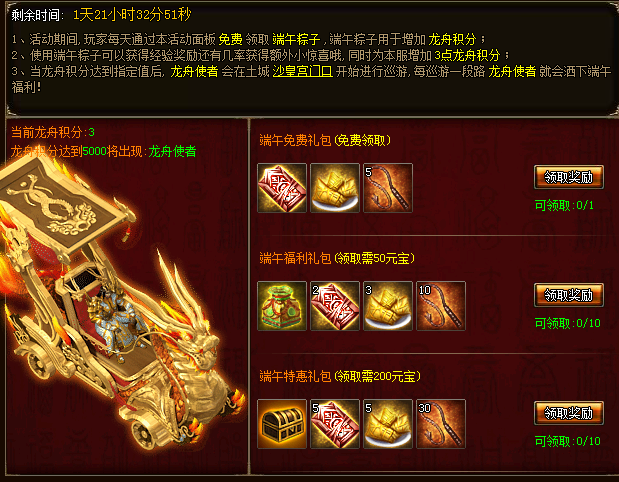Click red envelope icon with quantity 2
Image resolution: width=619 pixels, height=482 pixels.
335,306
